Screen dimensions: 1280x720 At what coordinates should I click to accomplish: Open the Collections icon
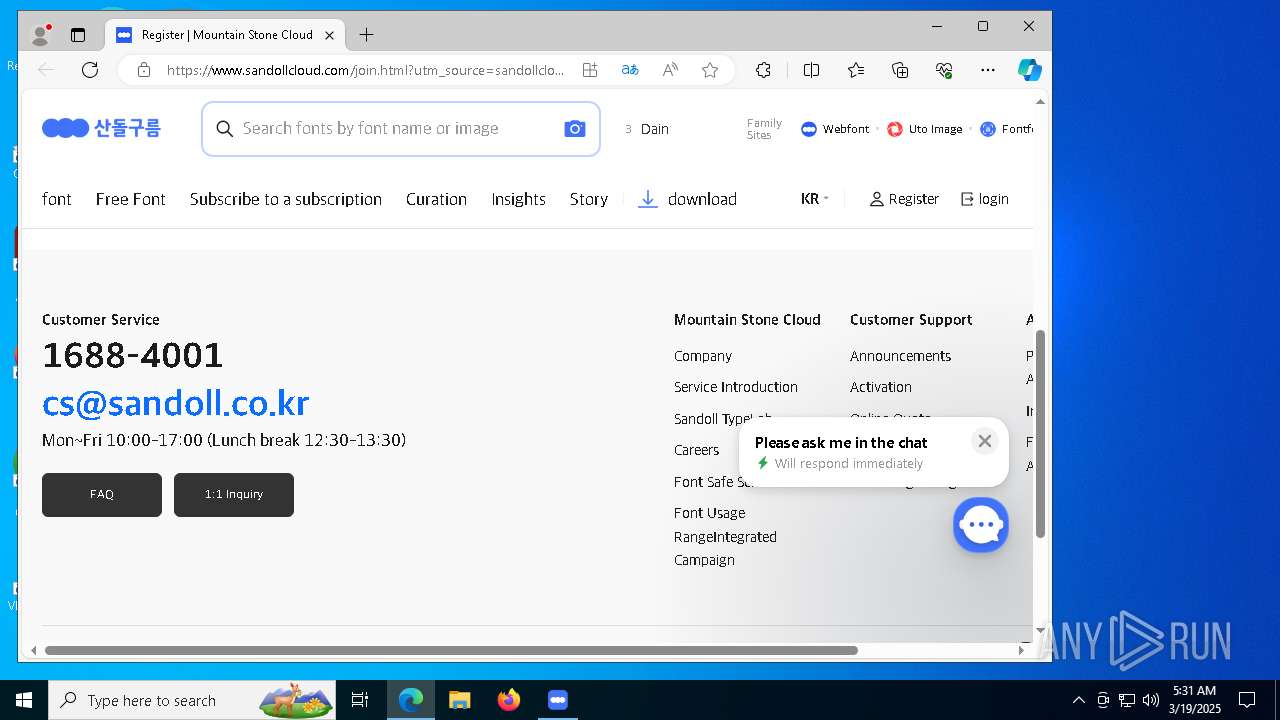pos(900,70)
